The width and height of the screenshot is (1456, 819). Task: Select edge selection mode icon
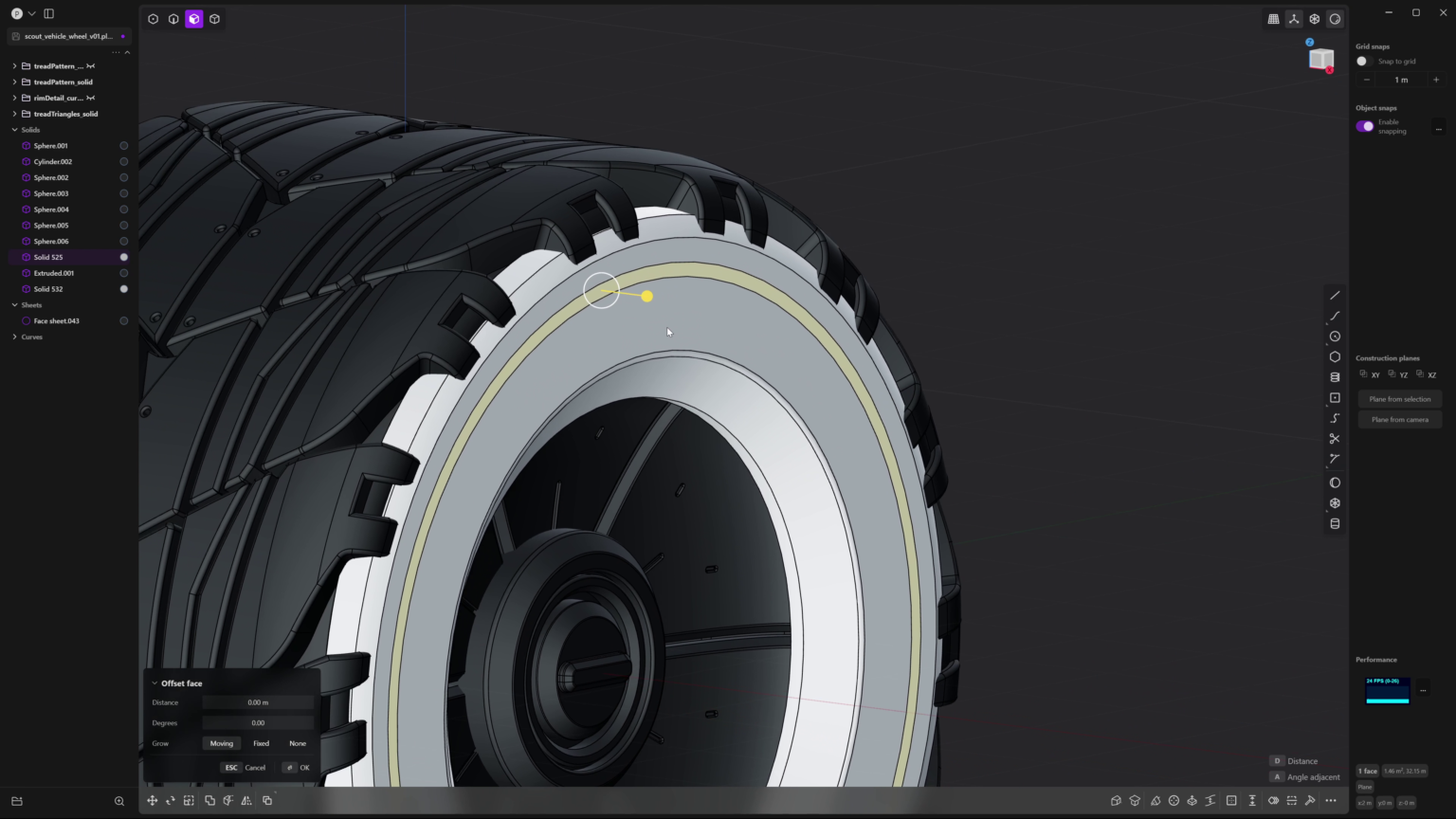(173, 19)
